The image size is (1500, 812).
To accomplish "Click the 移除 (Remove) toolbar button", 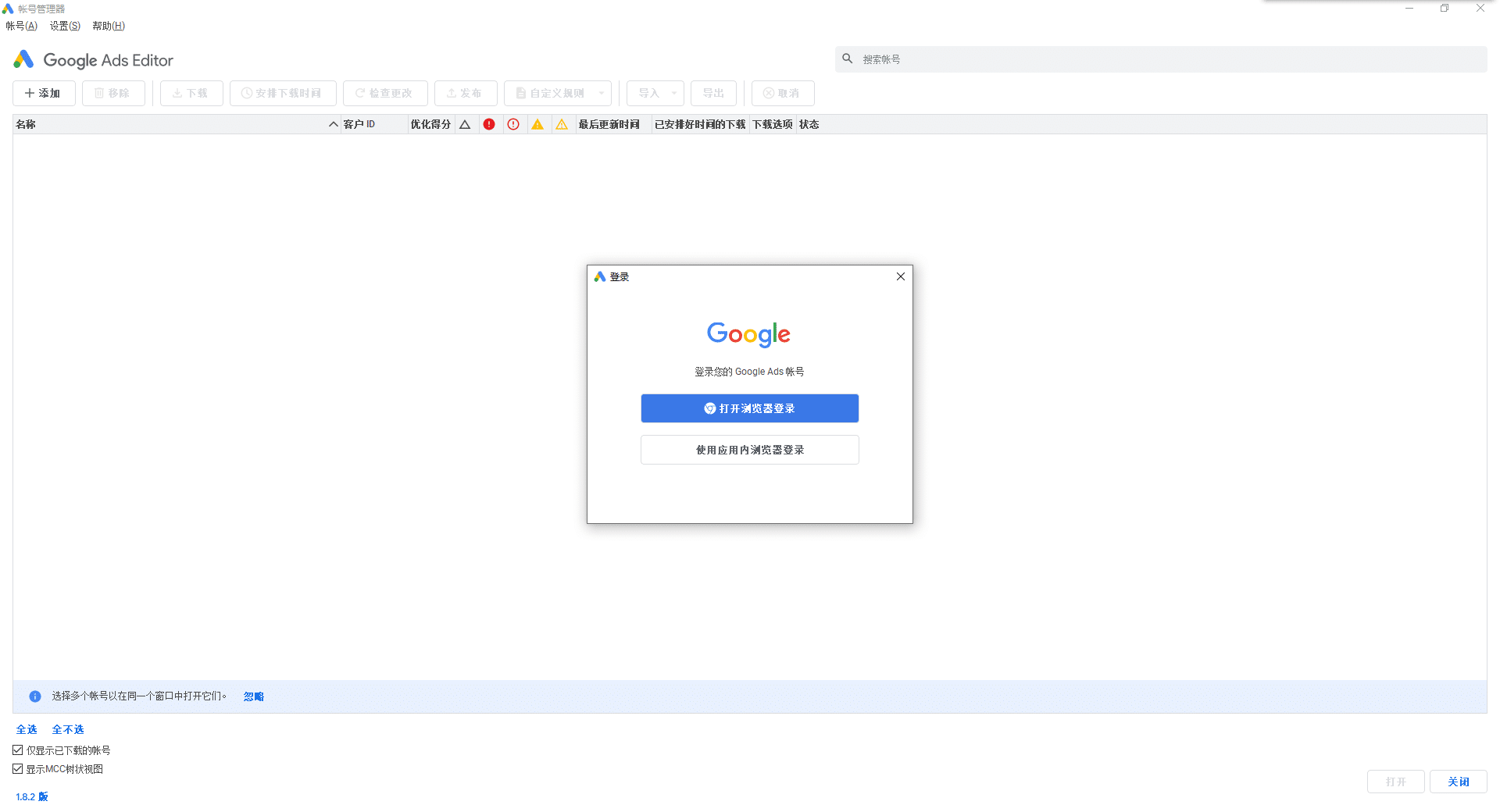I will pos(113,93).
